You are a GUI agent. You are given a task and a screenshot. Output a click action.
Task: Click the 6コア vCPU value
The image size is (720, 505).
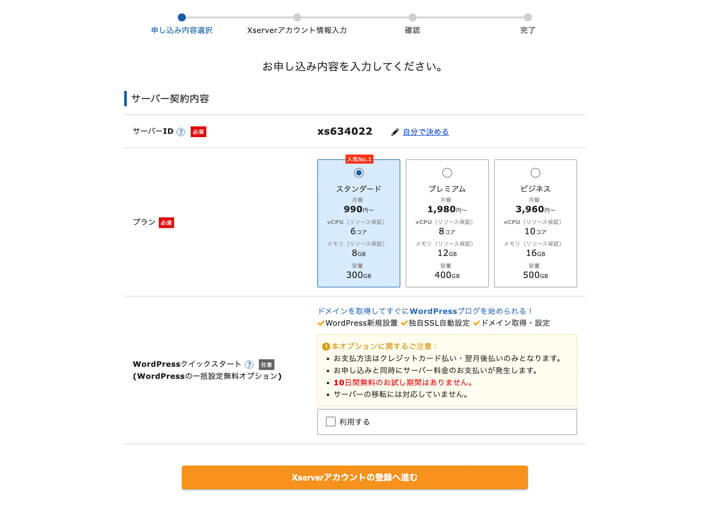tap(359, 231)
